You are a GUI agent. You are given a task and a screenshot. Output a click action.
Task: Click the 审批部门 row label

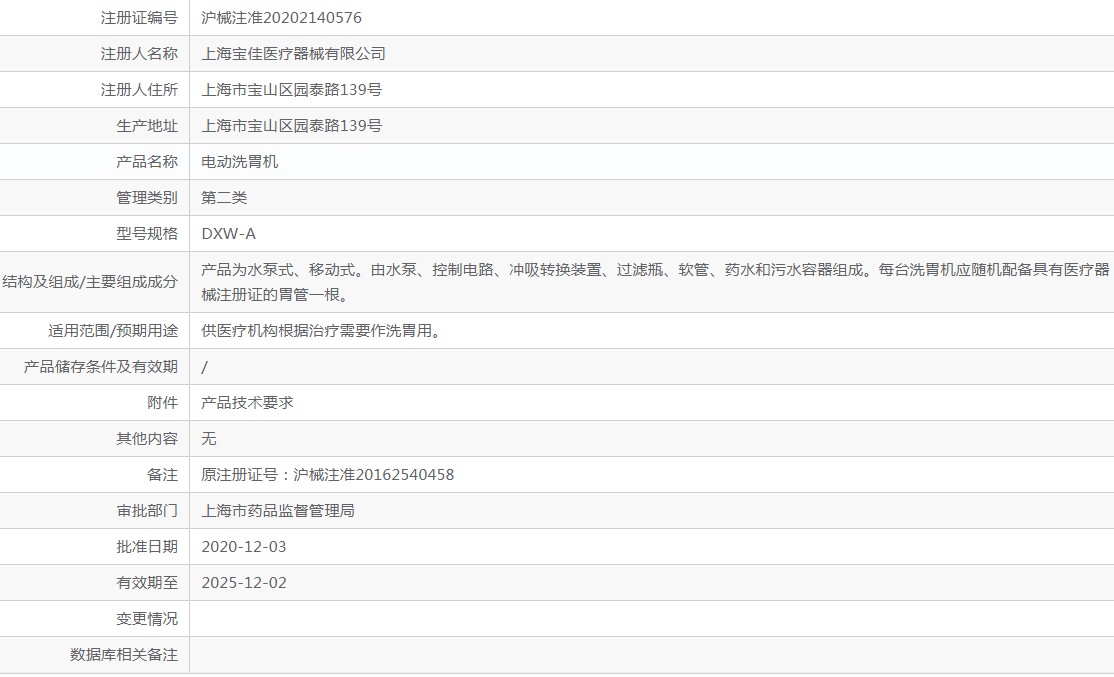(x=147, y=511)
